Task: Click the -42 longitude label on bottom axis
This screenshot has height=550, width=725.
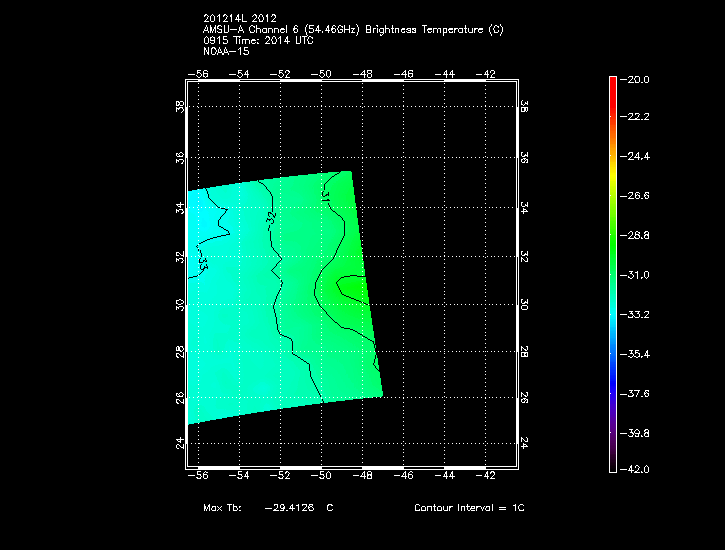Action: (485, 479)
